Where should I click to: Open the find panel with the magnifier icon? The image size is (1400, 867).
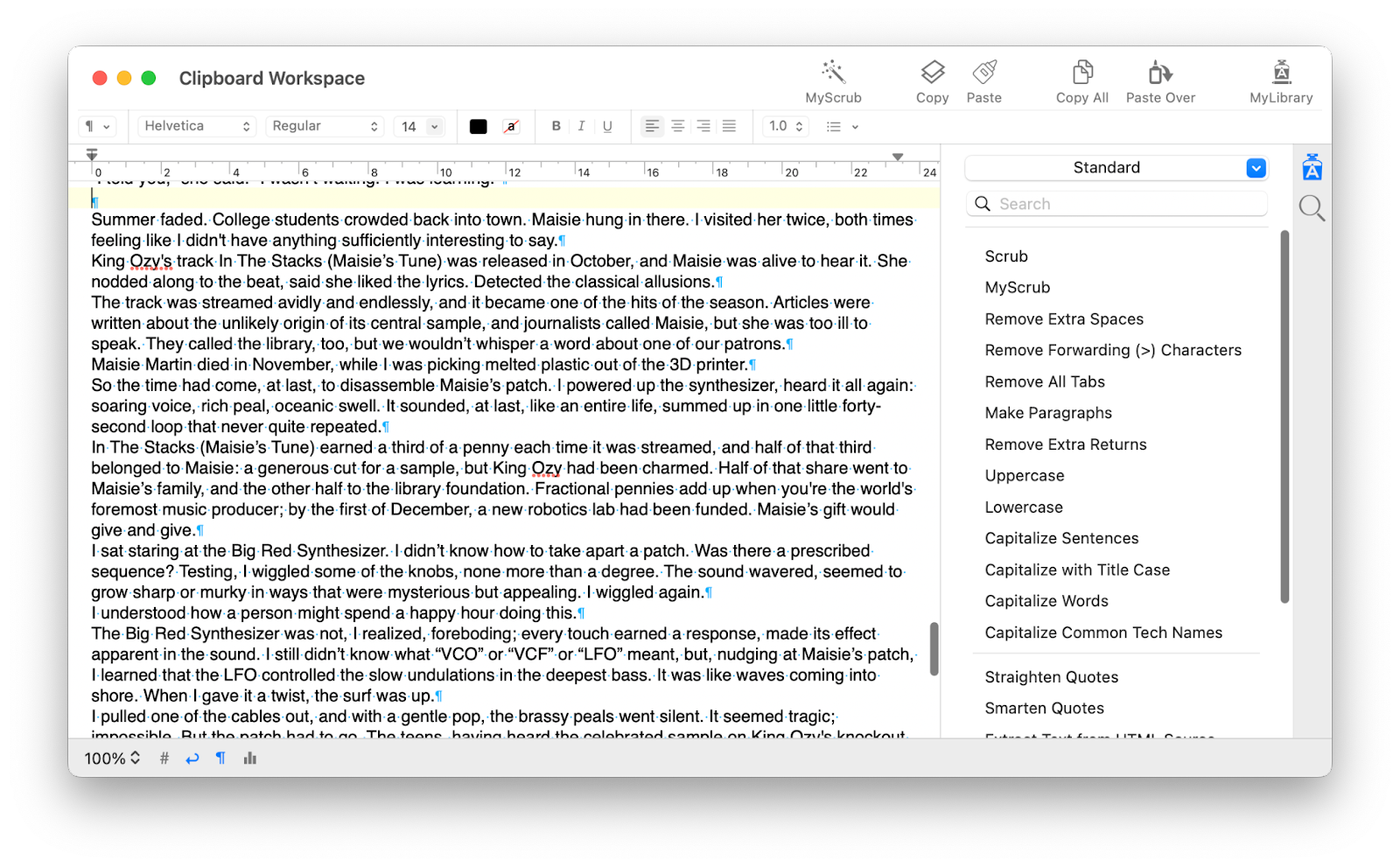point(1311,207)
